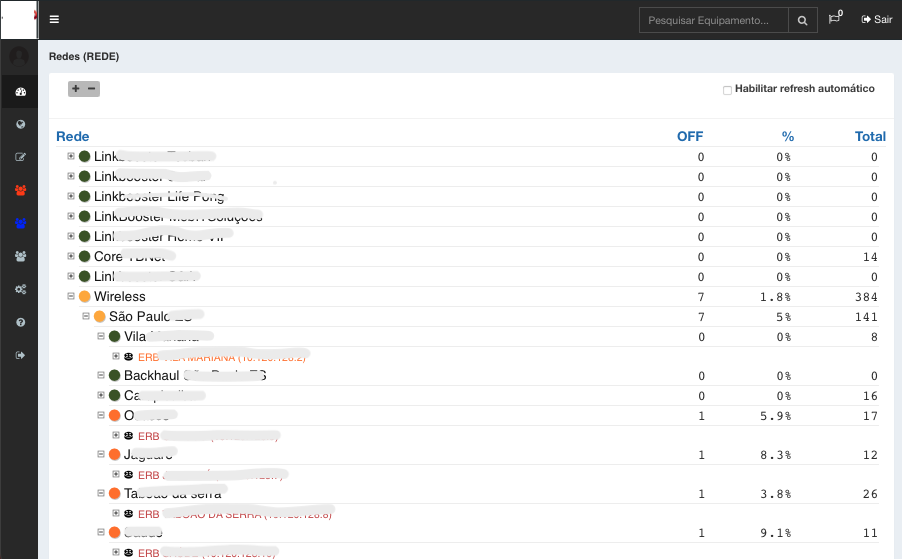Expand the Core network tree node
The height and width of the screenshot is (559, 902).
[x=71, y=256]
